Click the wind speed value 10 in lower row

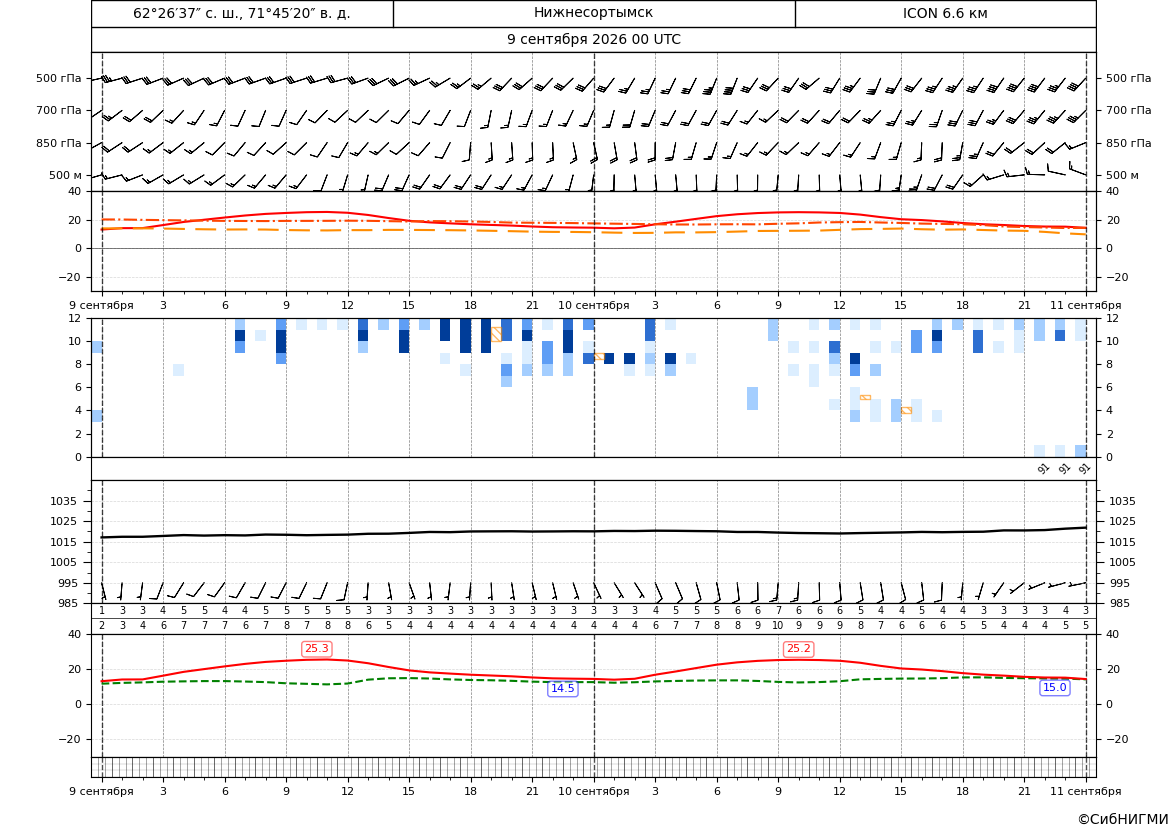pos(778,626)
